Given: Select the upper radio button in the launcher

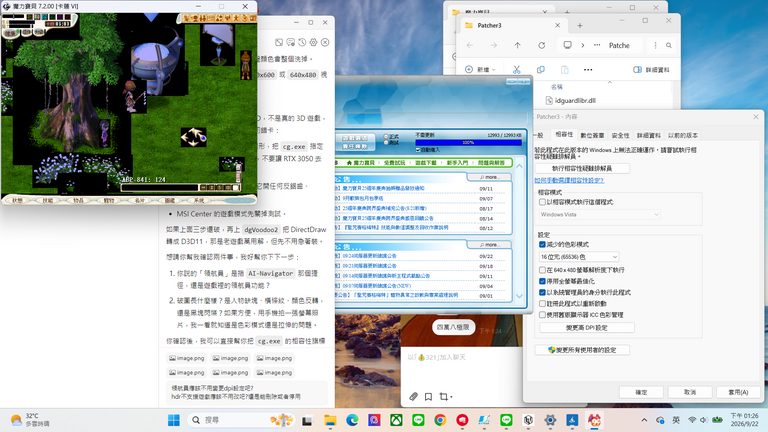Looking at the screenshot, I should [386, 137].
